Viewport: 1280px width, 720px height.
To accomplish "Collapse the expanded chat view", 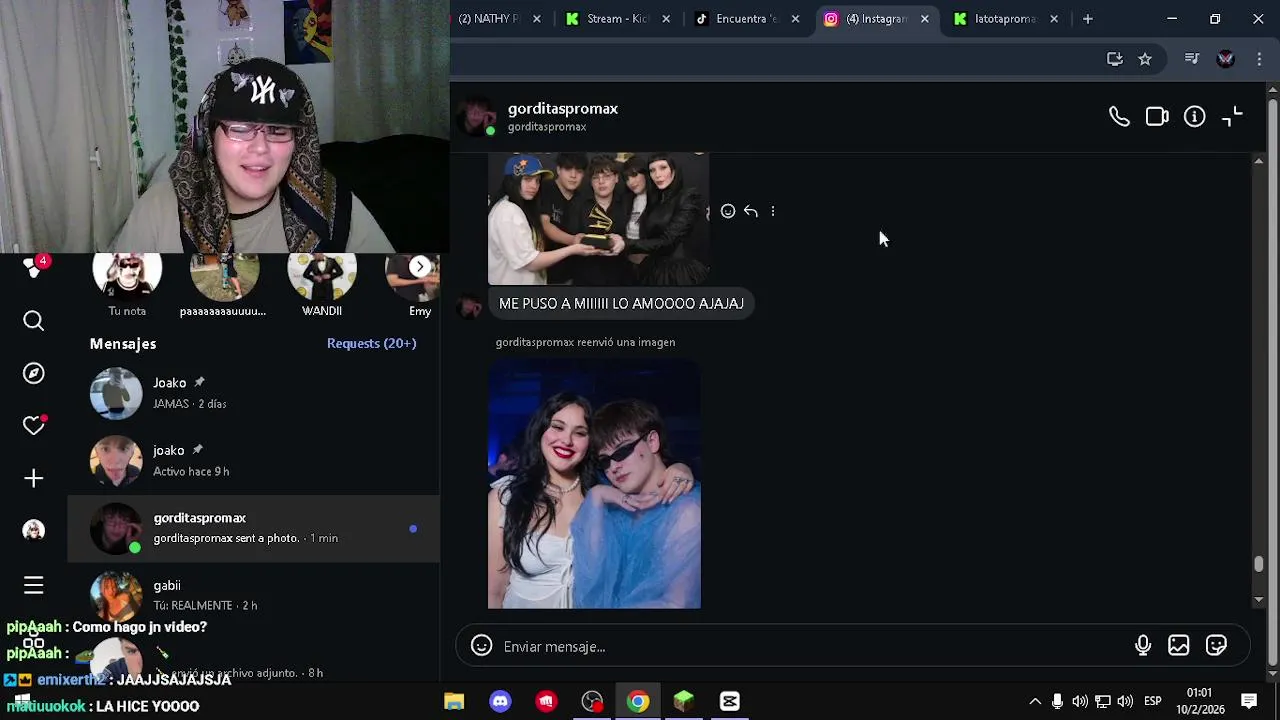I will coord(1232,117).
